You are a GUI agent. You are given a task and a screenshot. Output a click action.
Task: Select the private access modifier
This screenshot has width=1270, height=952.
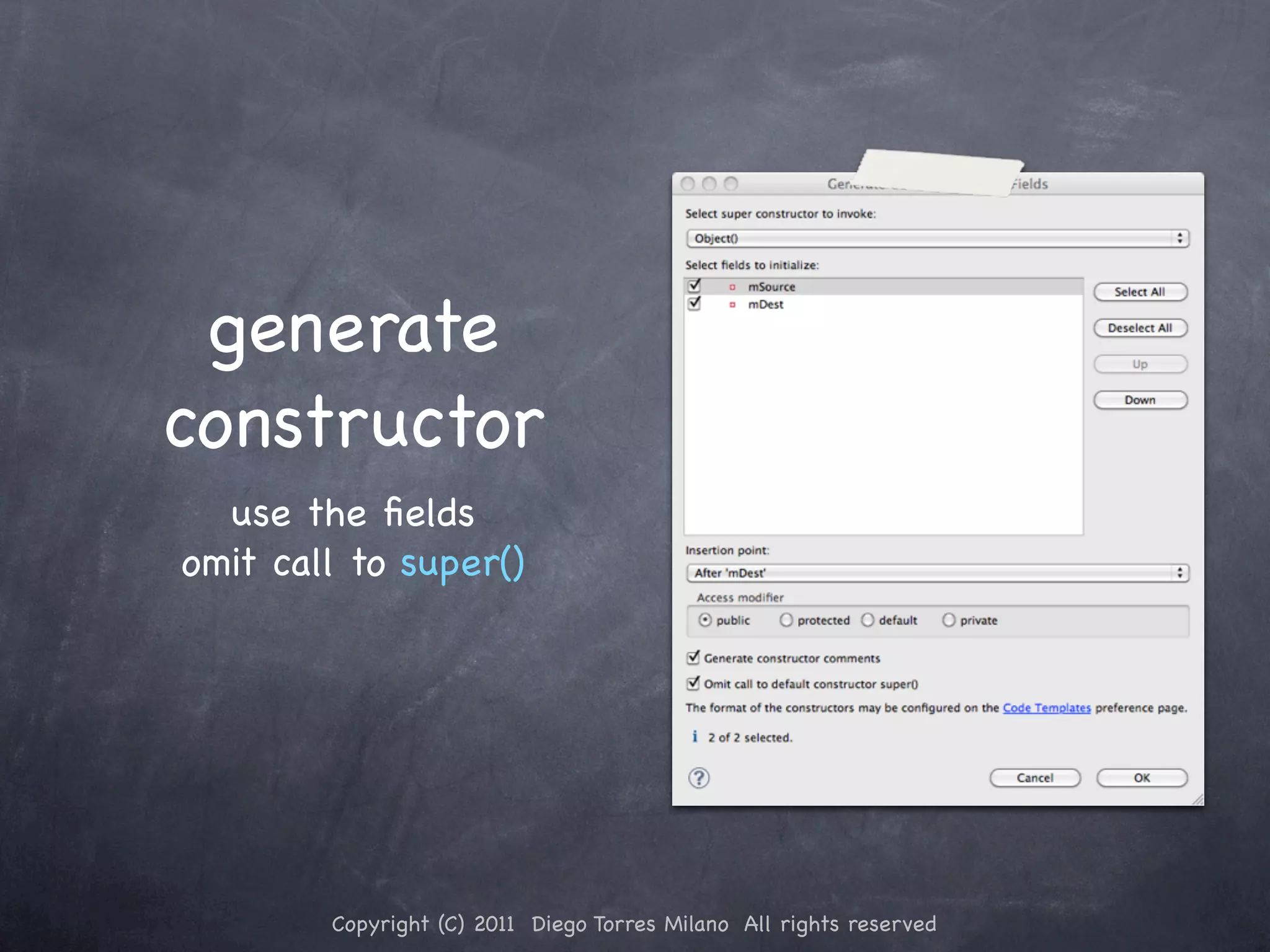pos(949,620)
